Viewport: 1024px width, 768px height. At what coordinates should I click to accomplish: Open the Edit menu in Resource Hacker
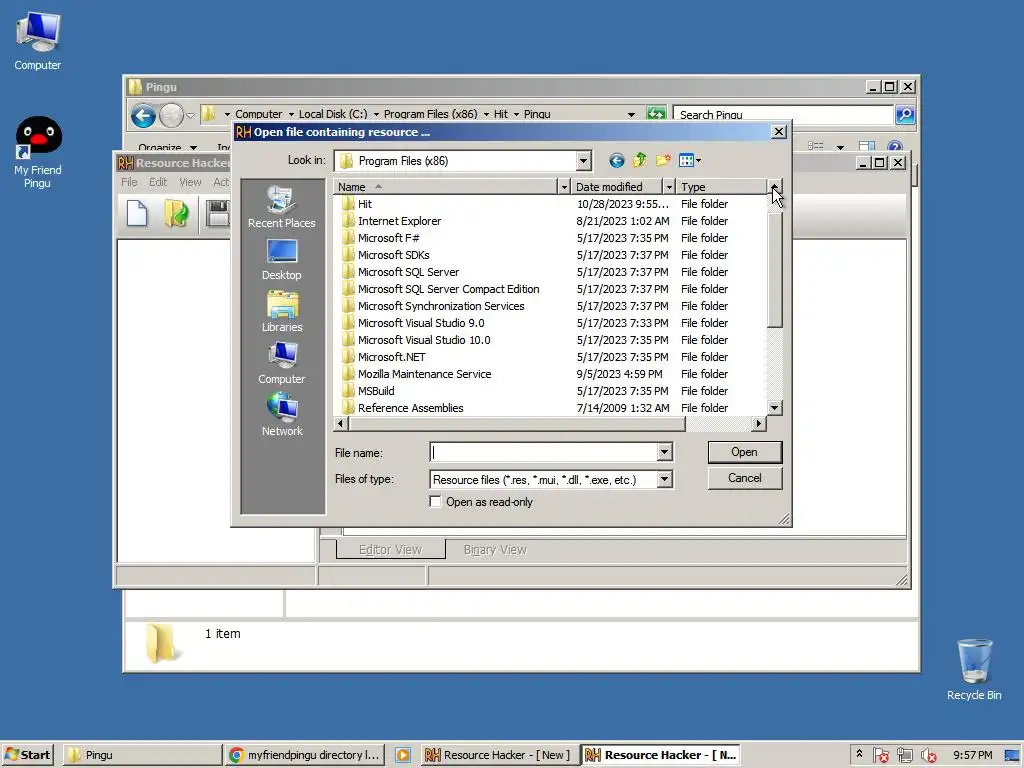point(157,182)
